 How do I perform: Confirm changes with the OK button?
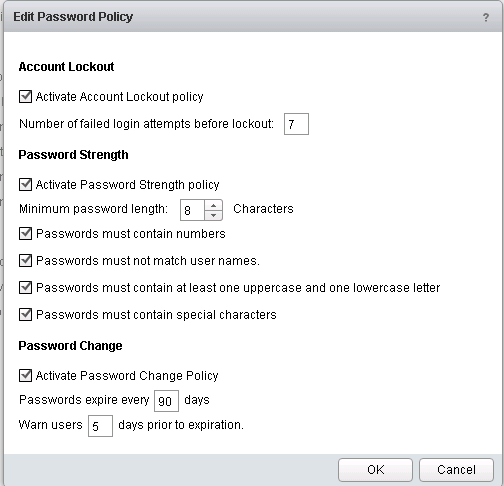(375, 470)
